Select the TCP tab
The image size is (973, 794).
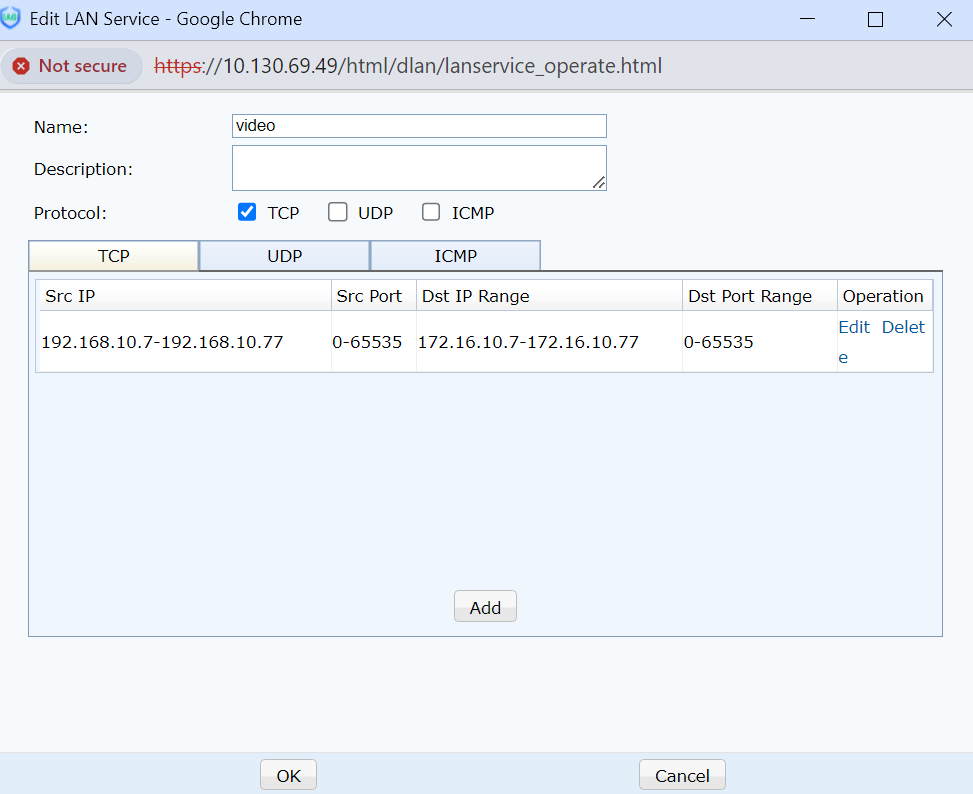click(114, 256)
